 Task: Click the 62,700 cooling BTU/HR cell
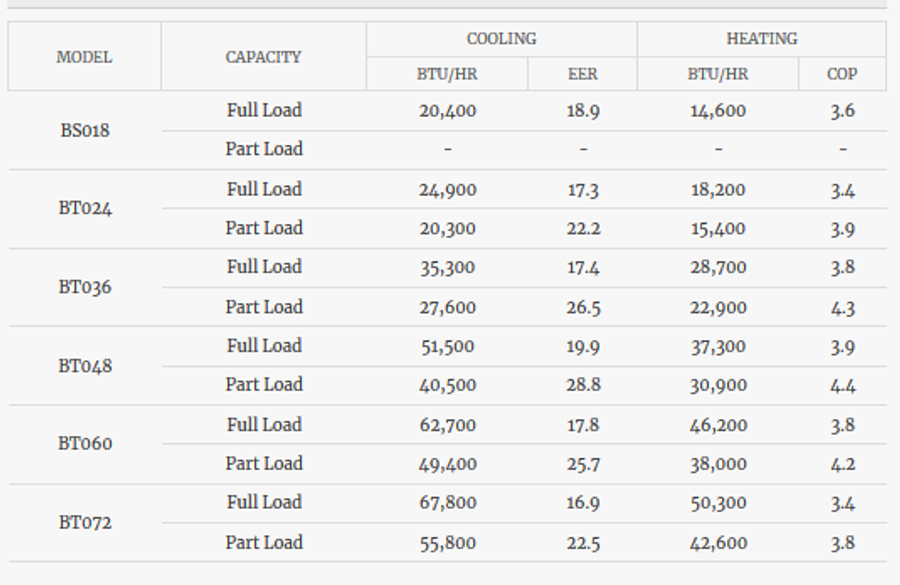point(447,425)
